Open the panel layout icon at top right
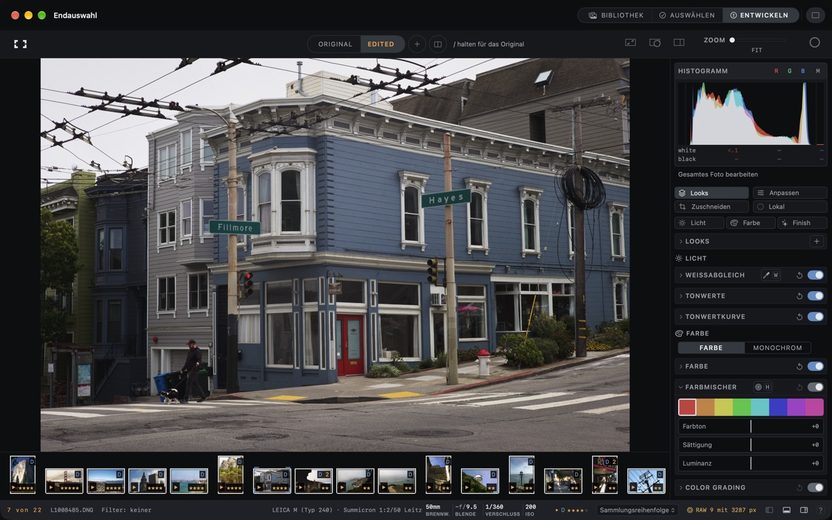The width and height of the screenshot is (832, 520). point(816,15)
